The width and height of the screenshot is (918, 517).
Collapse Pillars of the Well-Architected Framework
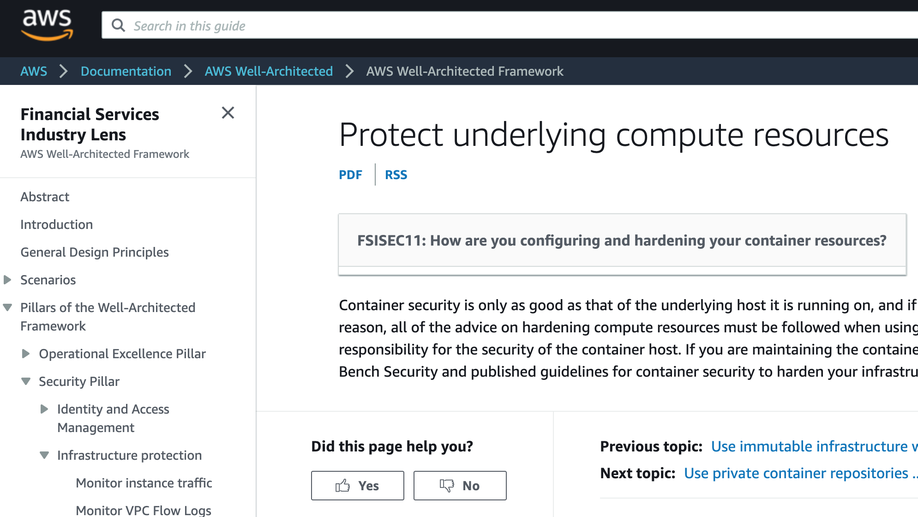(x=8, y=308)
